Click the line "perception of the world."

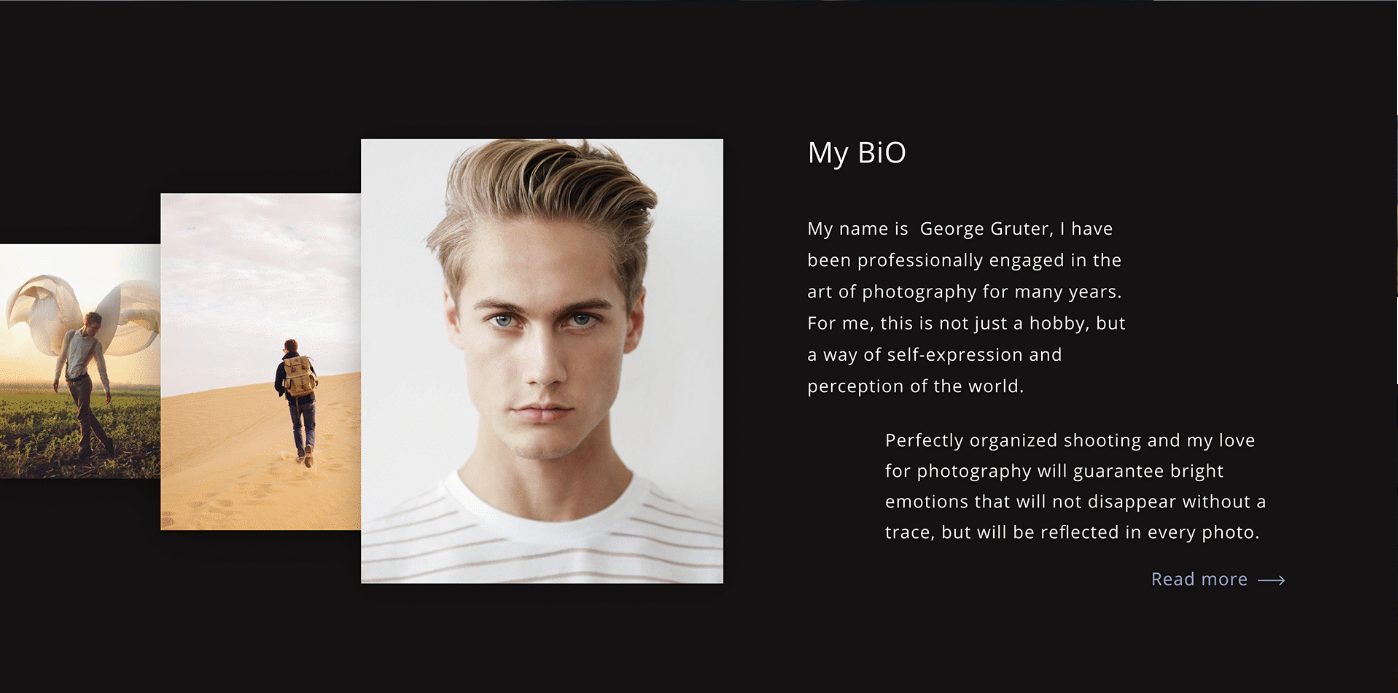(916, 386)
